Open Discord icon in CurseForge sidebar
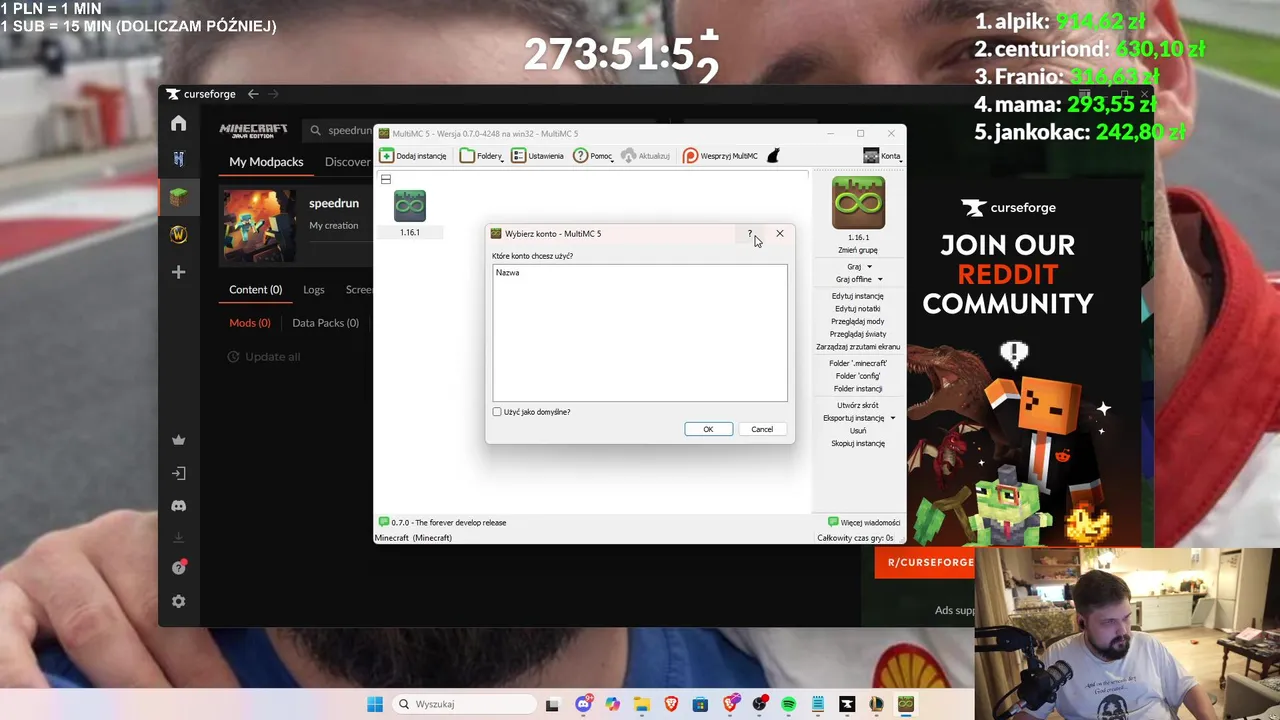This screenshot has width=1280, height=720. coord(179,506)
